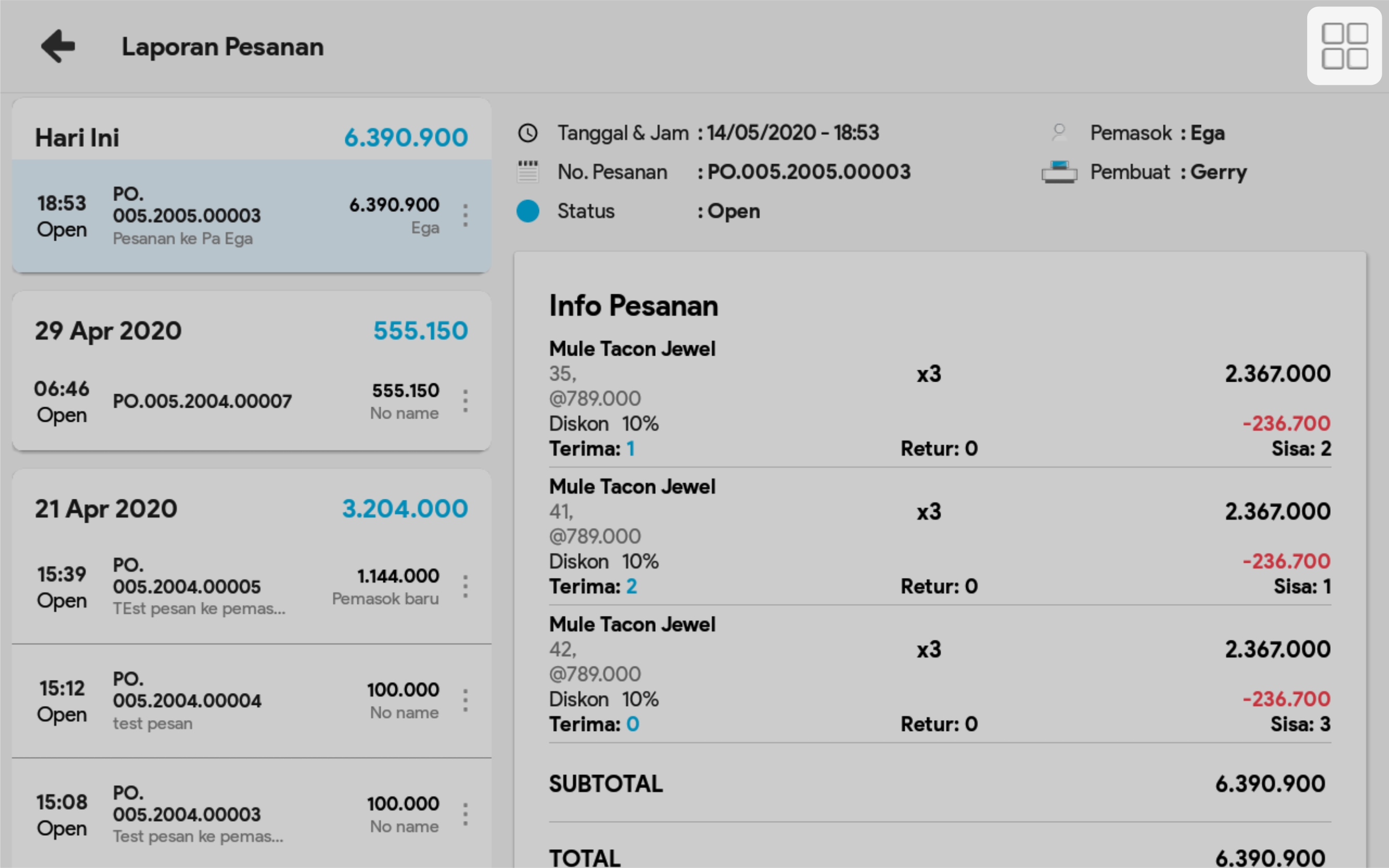The height and width of the screenshot is (868, 1389).
Task: Click the back arrow icon
Action: [58, 46]
